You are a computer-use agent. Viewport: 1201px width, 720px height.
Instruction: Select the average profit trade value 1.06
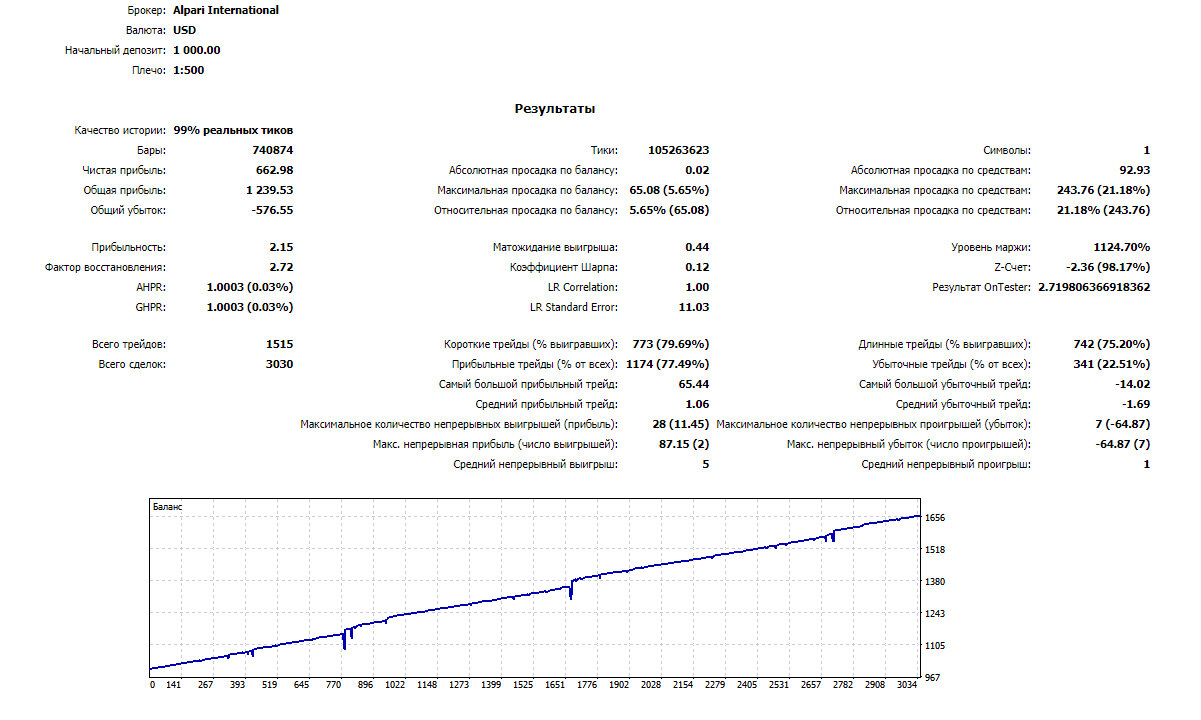click(698, 404)
